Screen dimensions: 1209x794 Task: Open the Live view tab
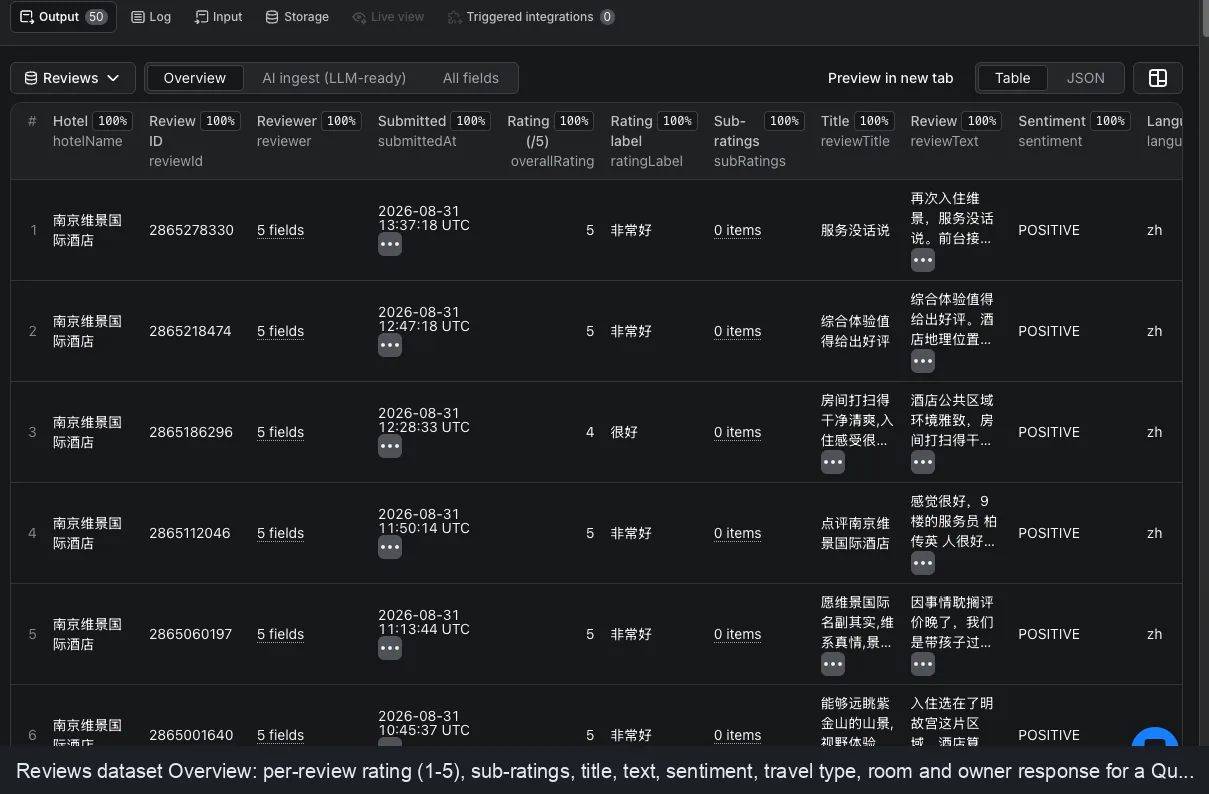[x=389, y=17]
